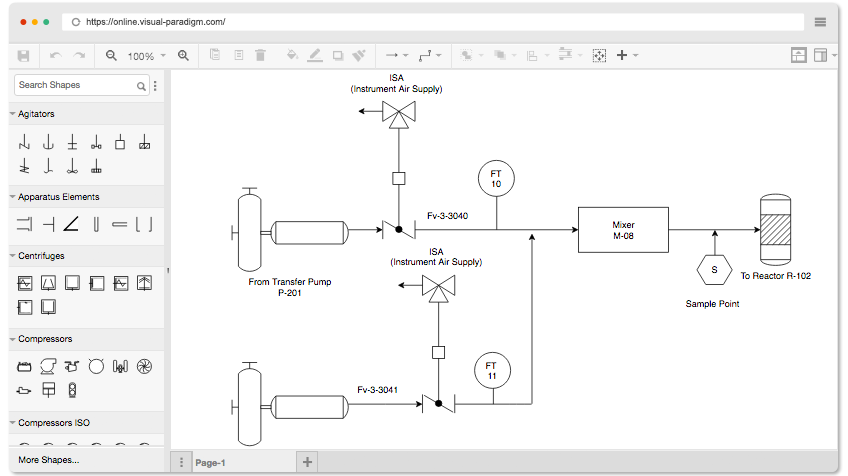Click the search magnifier in Search Shapes

(141, 86)
